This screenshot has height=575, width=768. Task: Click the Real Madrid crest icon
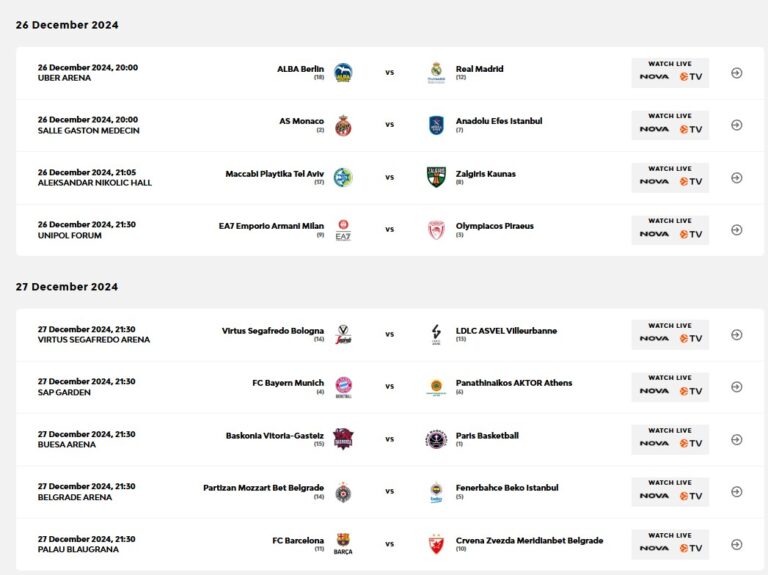click(435, 72)
